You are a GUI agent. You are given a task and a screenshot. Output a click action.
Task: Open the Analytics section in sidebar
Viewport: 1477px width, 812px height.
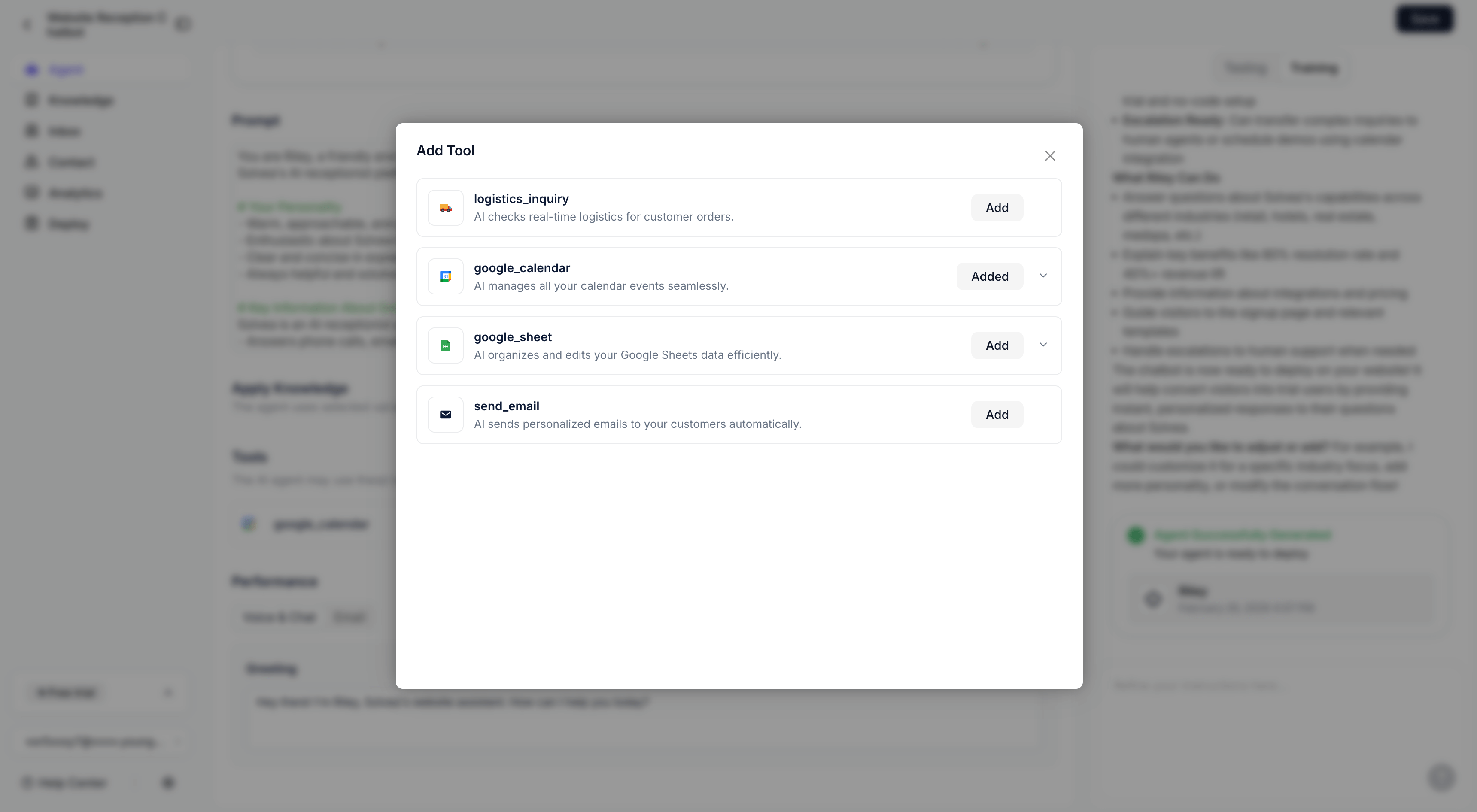tap(75, 193)
